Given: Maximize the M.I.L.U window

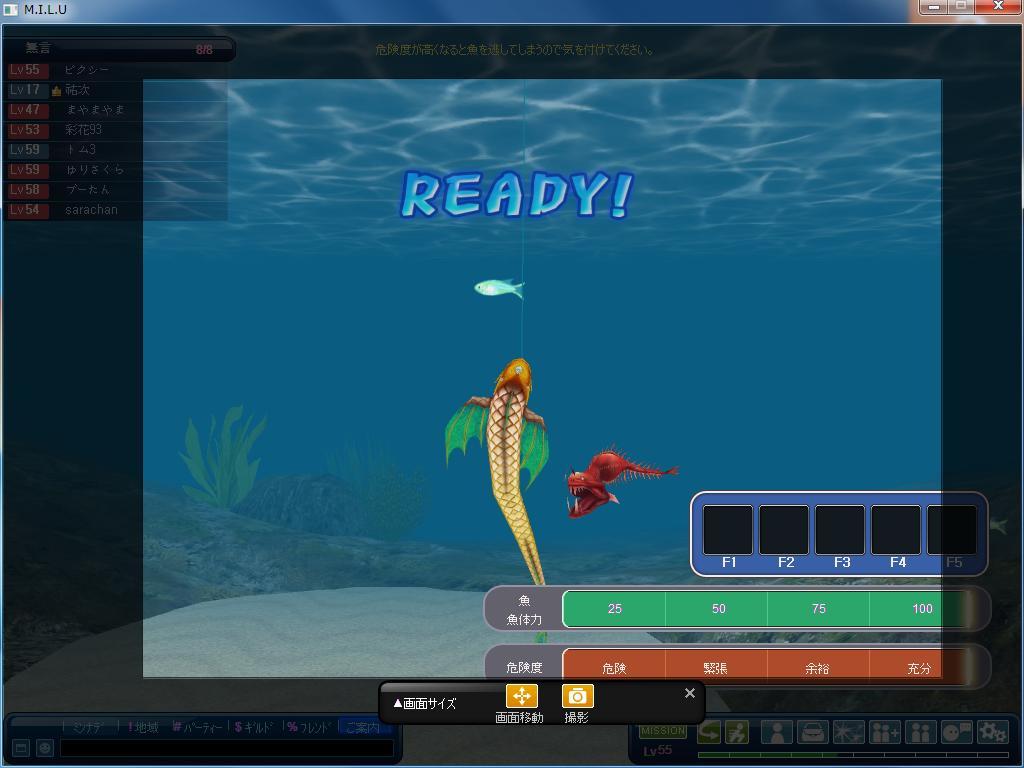Looking at the screenshot, I should [961, 7].
